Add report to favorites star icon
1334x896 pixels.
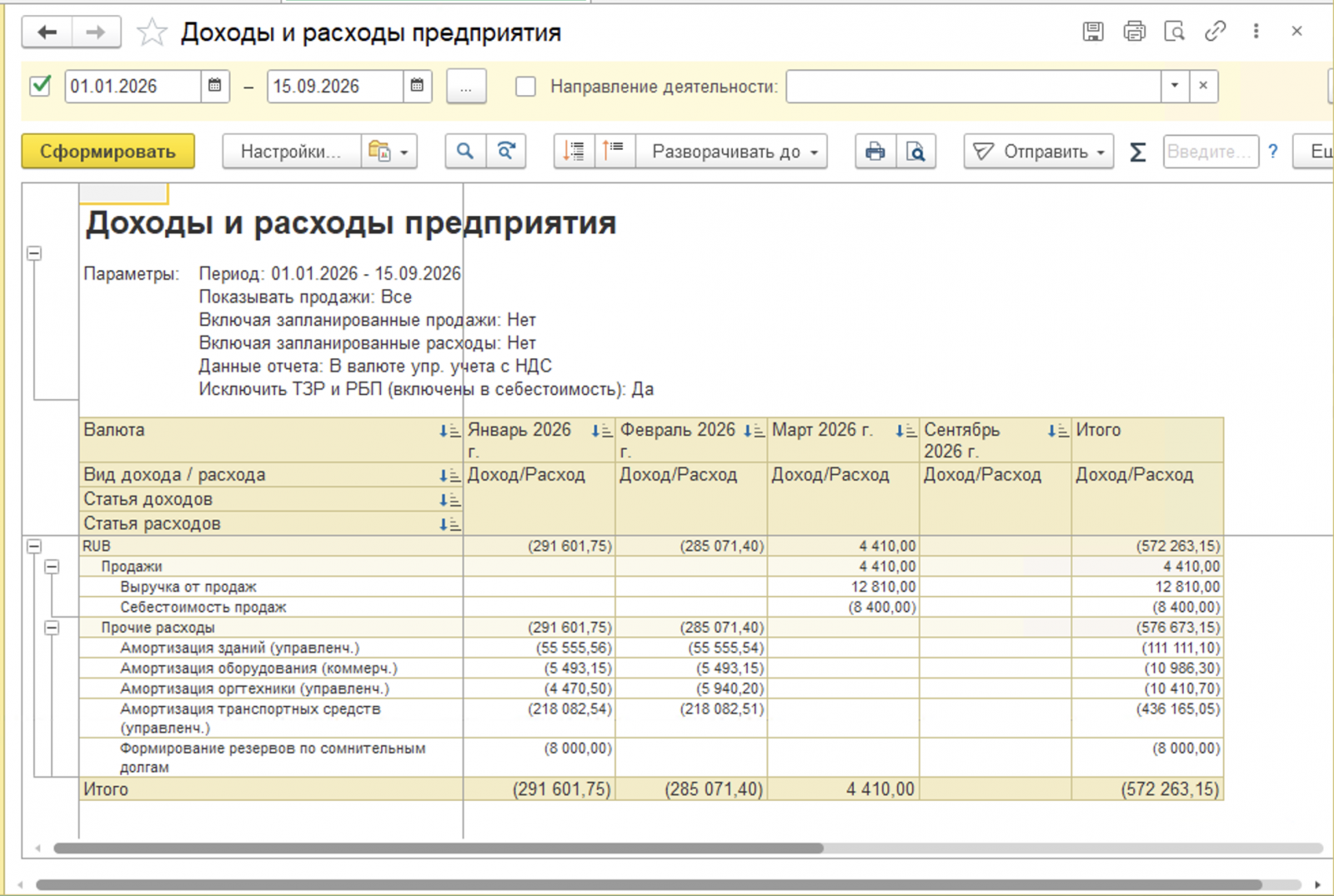152,33
